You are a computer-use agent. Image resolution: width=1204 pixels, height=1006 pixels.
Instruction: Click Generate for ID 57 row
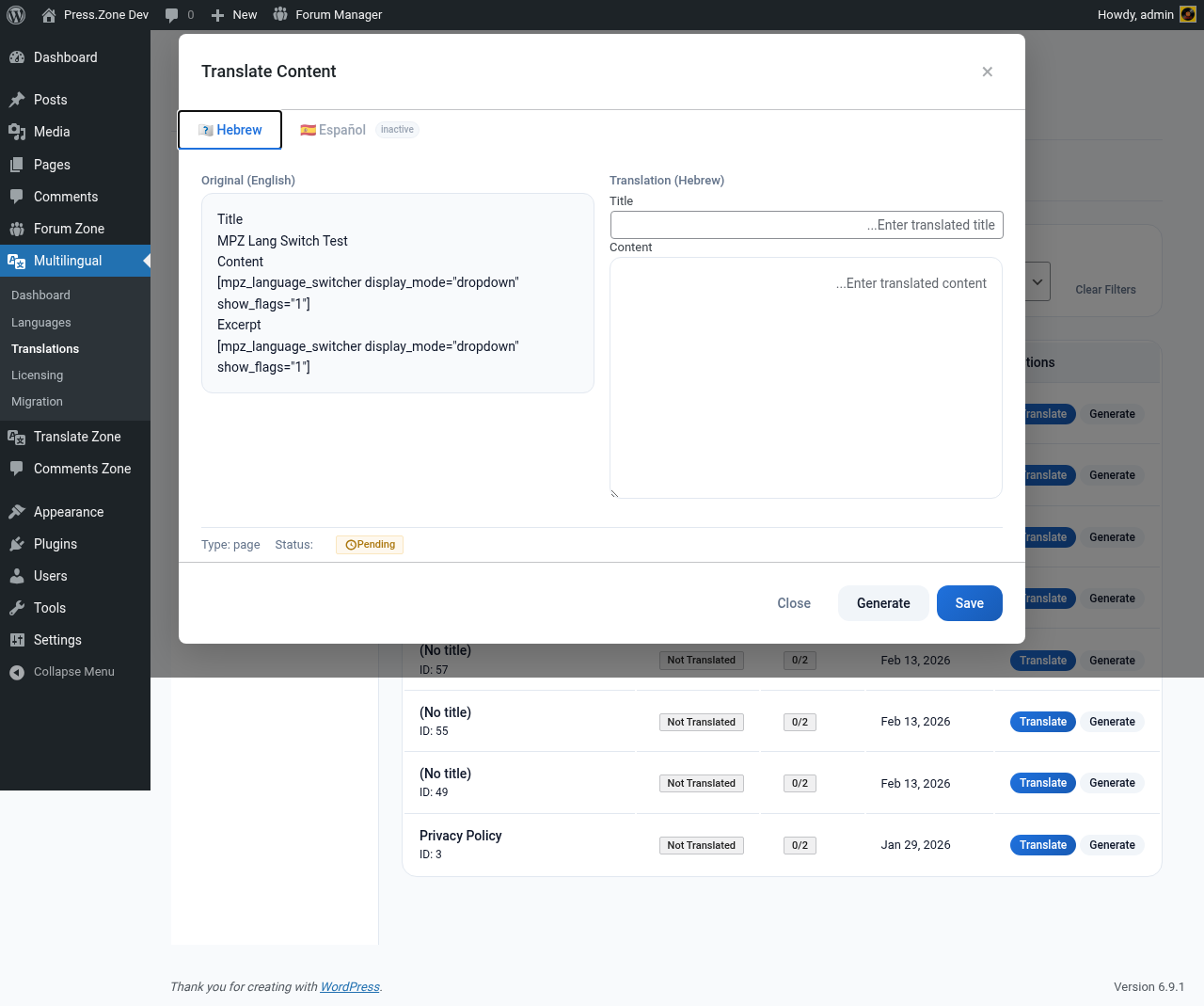click(1112, 661)
